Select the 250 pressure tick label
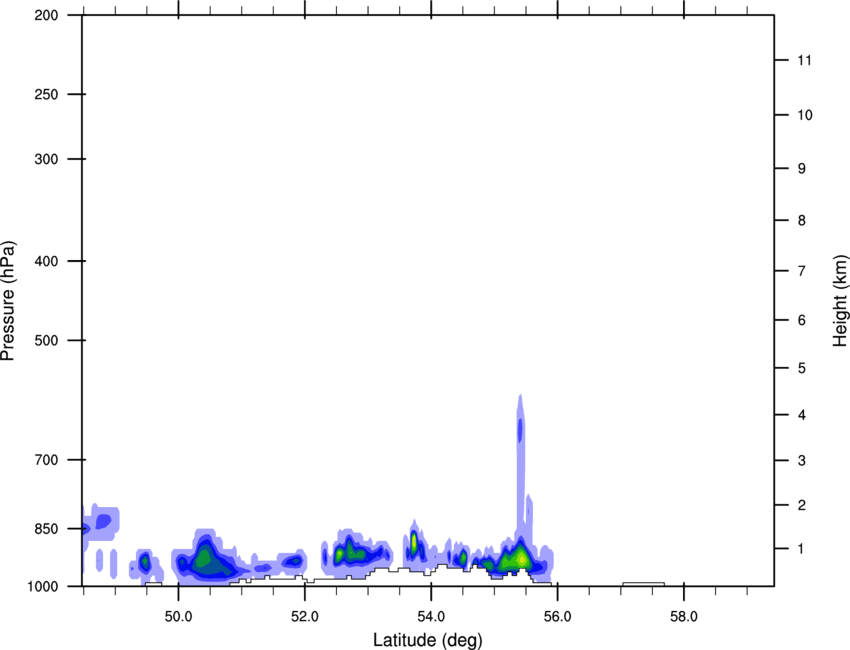The height and width of the screenshot is (650, 850). coord(46,94)
